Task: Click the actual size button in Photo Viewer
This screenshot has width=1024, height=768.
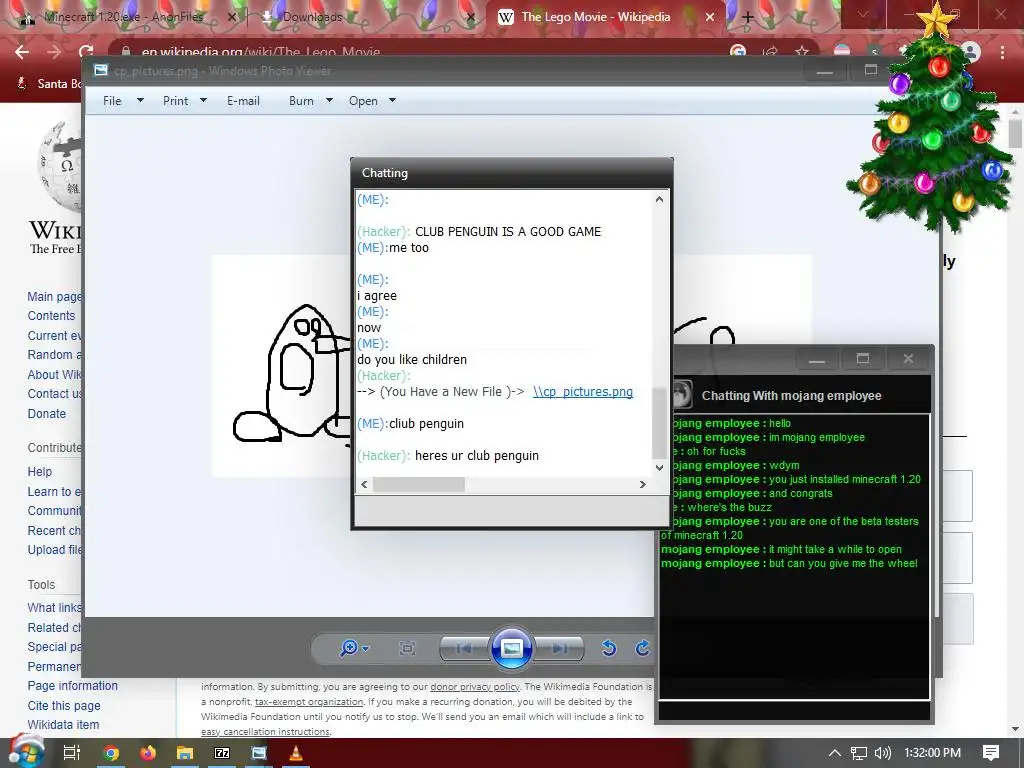Action: tap(408, 648)
